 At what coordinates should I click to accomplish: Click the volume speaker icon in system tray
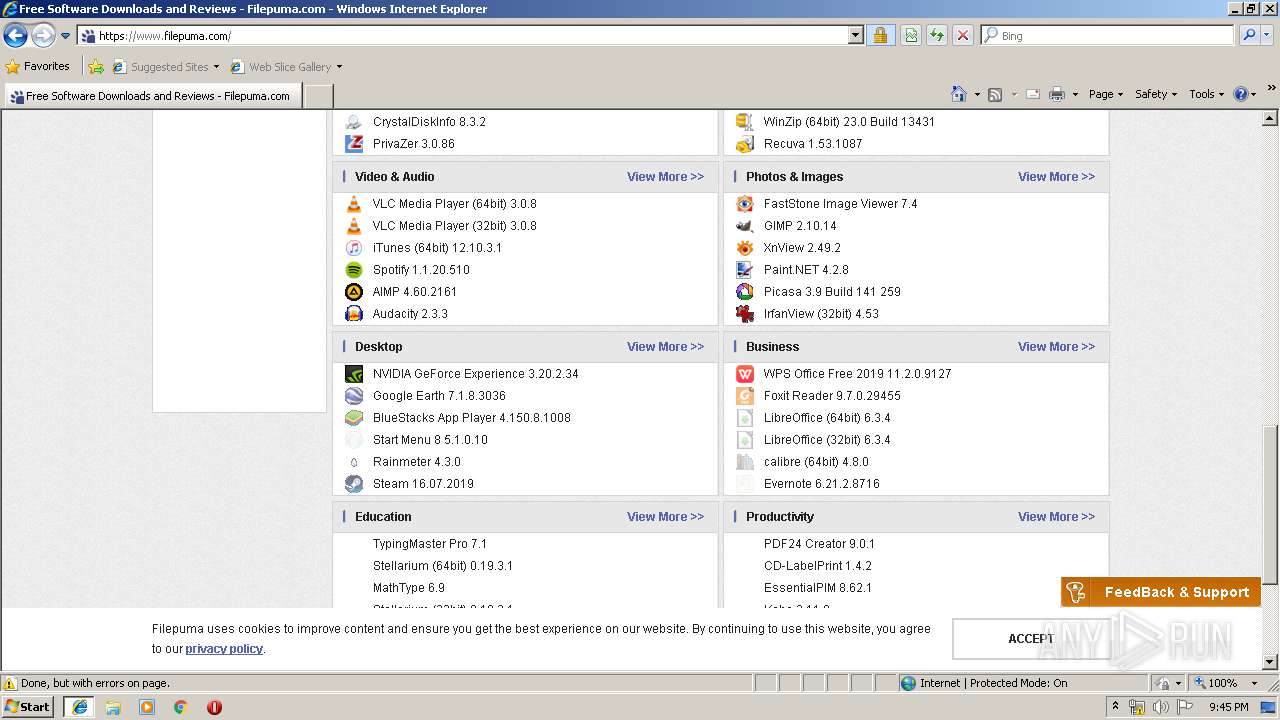point(1160,707)
